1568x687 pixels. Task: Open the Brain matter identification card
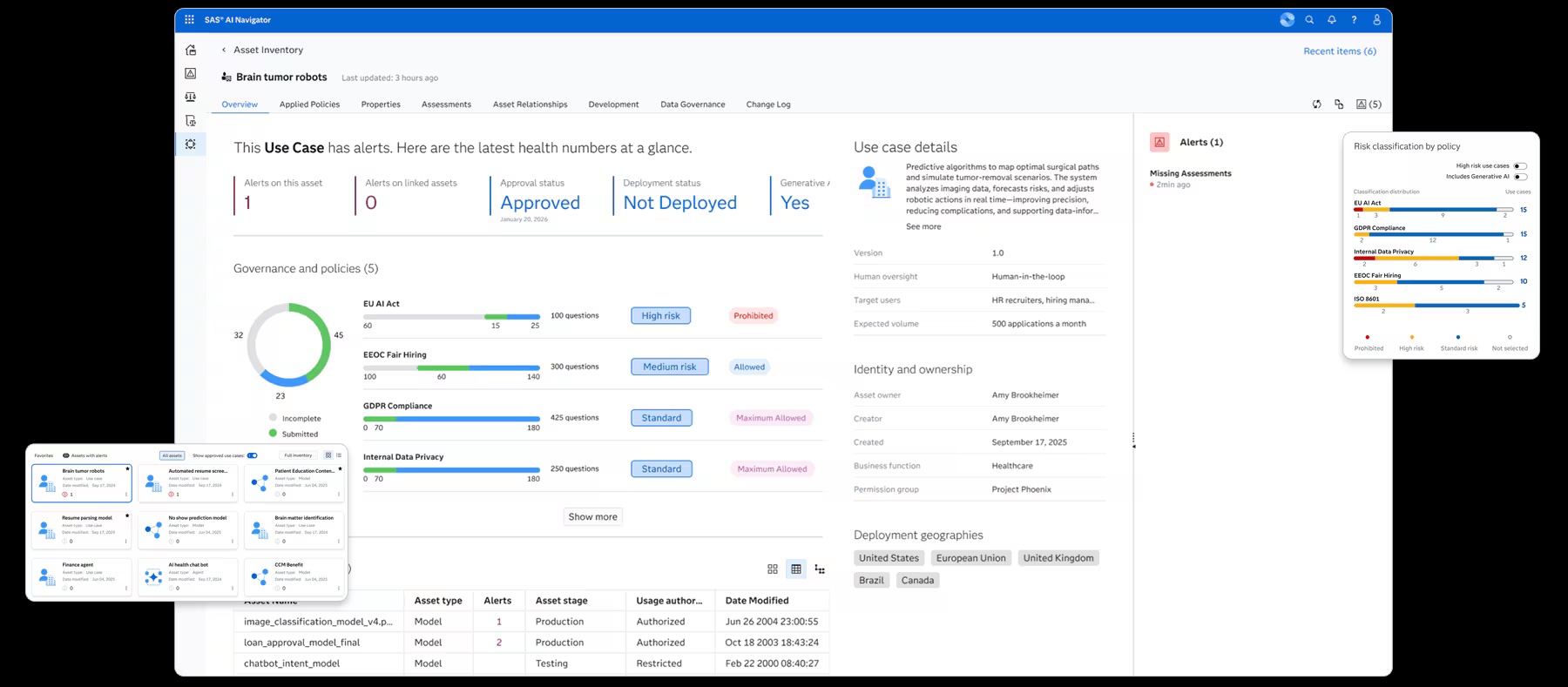(294, 529)
